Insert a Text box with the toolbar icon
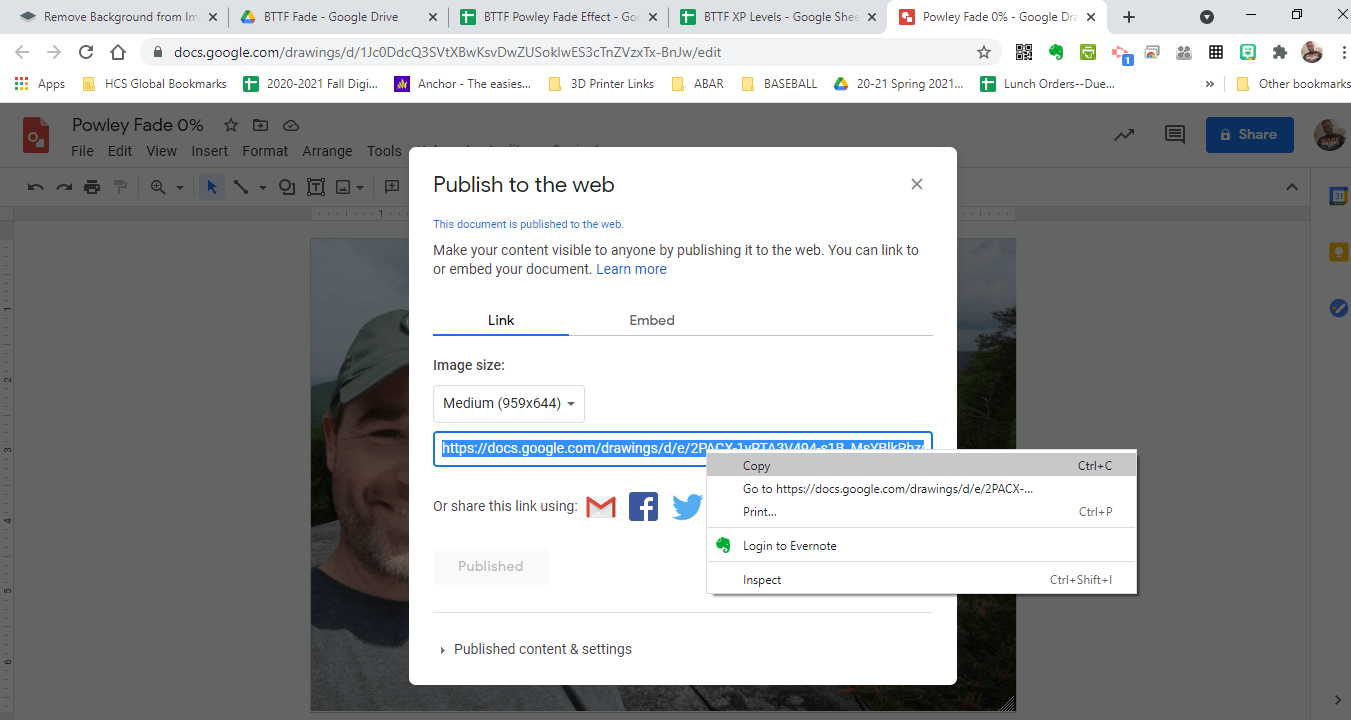 [315, 186]
